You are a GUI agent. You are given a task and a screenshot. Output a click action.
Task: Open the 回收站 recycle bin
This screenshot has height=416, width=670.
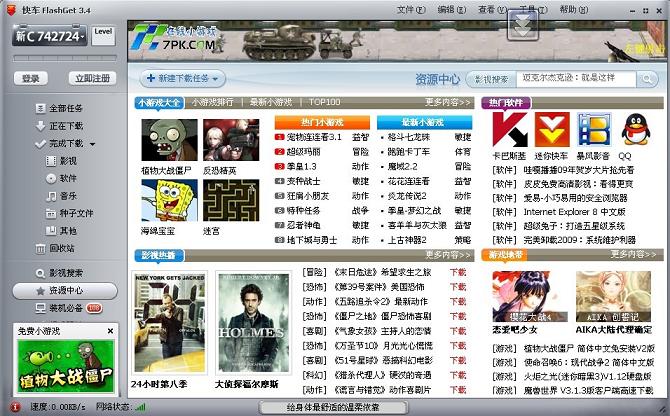click(x=55, y=248)
